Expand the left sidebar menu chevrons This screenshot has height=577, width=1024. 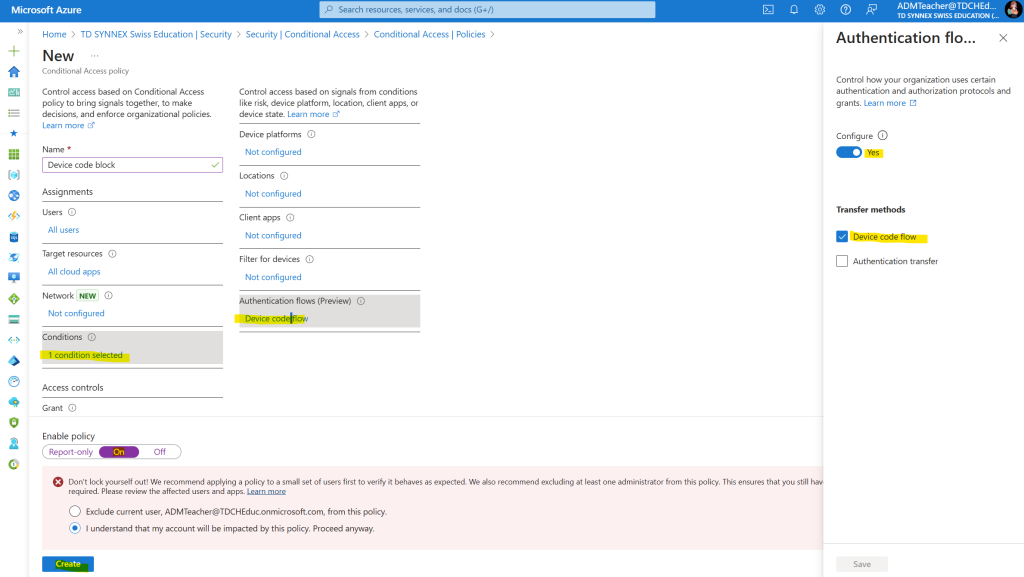pyautogui.click(x=20, y=31)
